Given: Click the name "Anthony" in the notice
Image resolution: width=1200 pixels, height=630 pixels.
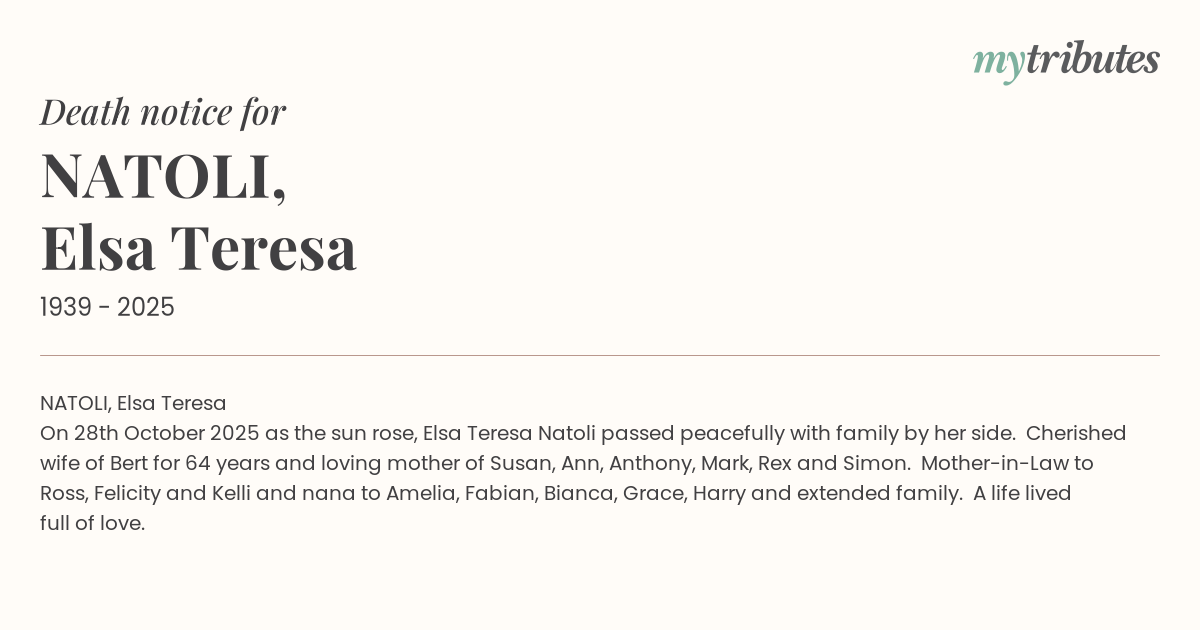Looking at the screenshot, I should click(647, 463).
